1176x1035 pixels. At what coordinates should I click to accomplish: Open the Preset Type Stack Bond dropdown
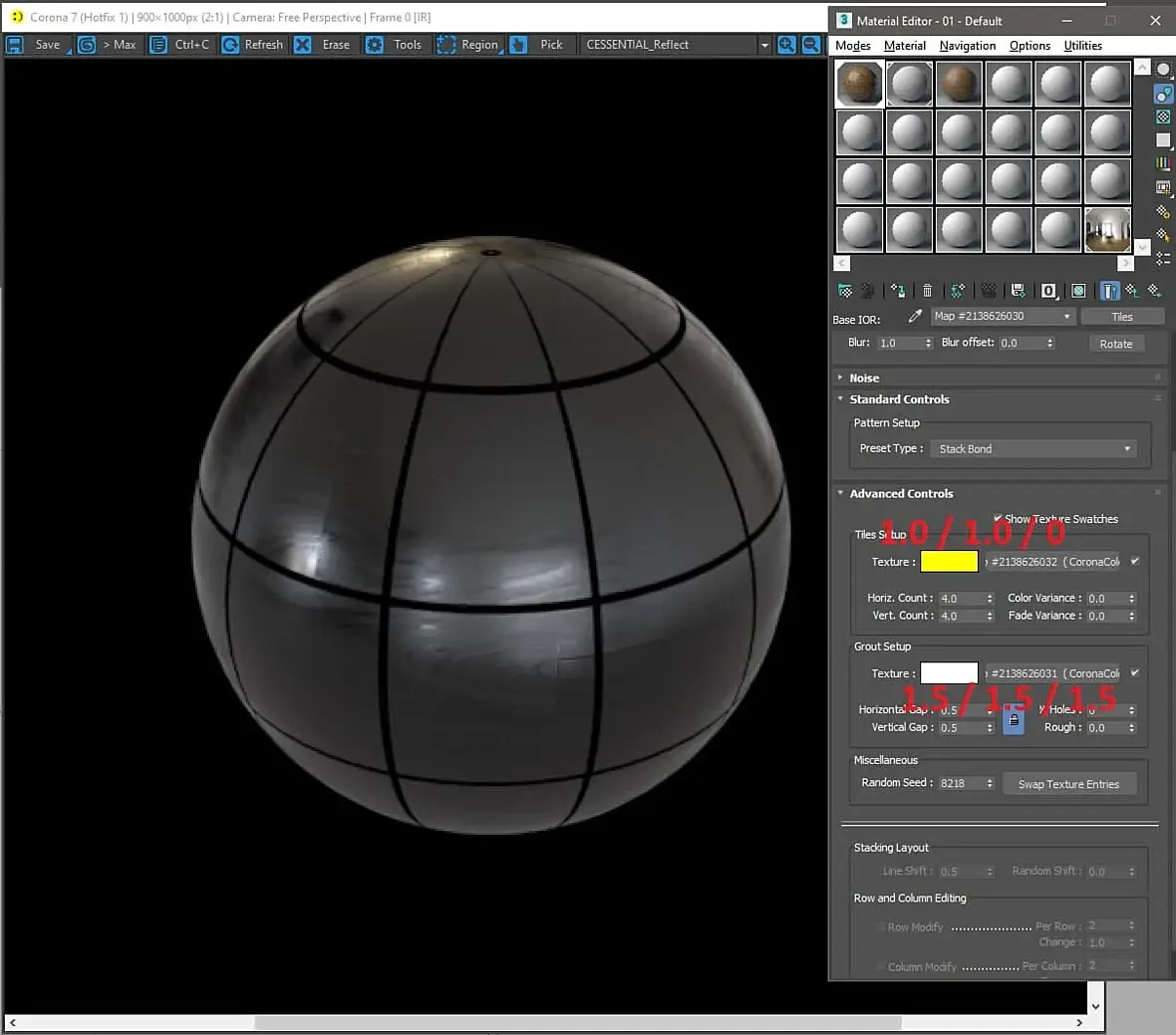coord(1032,449)
